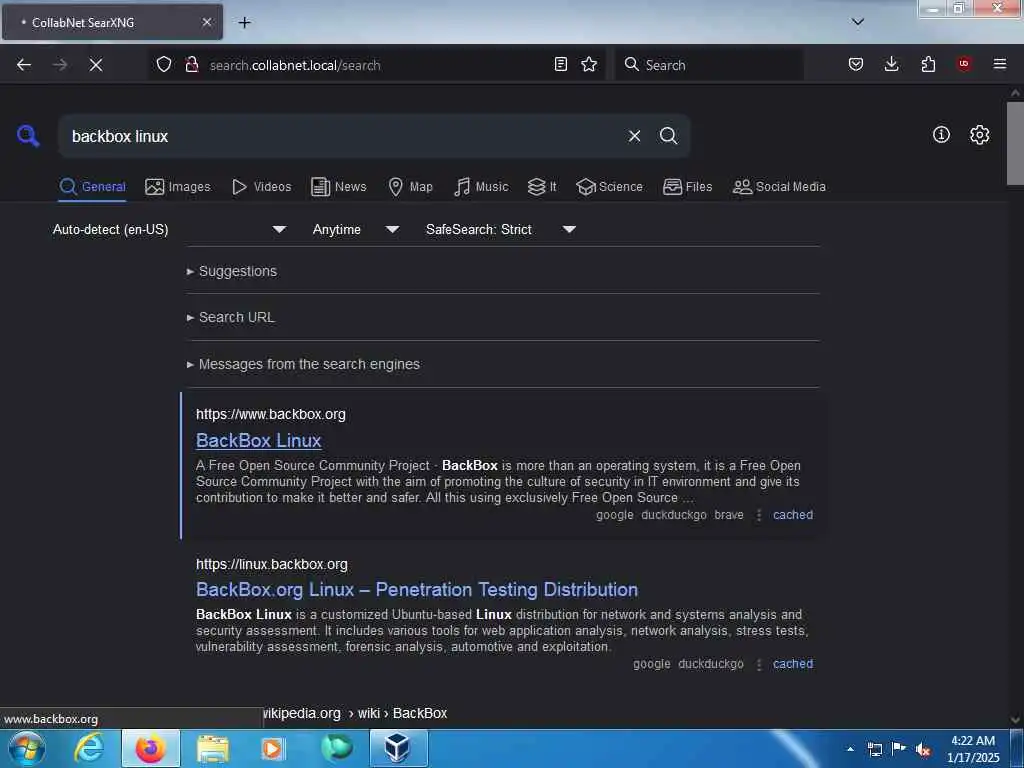1024x768 pixels.
Task: Click the muted volume tray icon
Action: tap(923, 749)
